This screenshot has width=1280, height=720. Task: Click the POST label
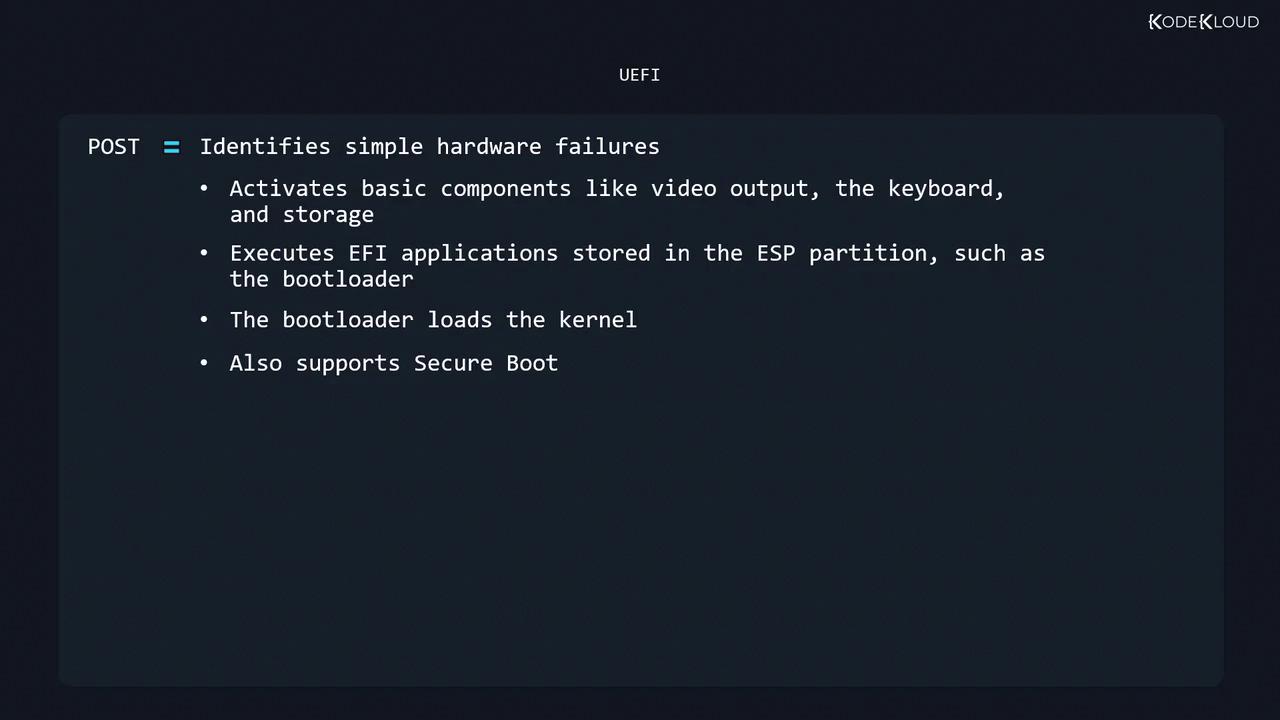click(x=114, y=147)
